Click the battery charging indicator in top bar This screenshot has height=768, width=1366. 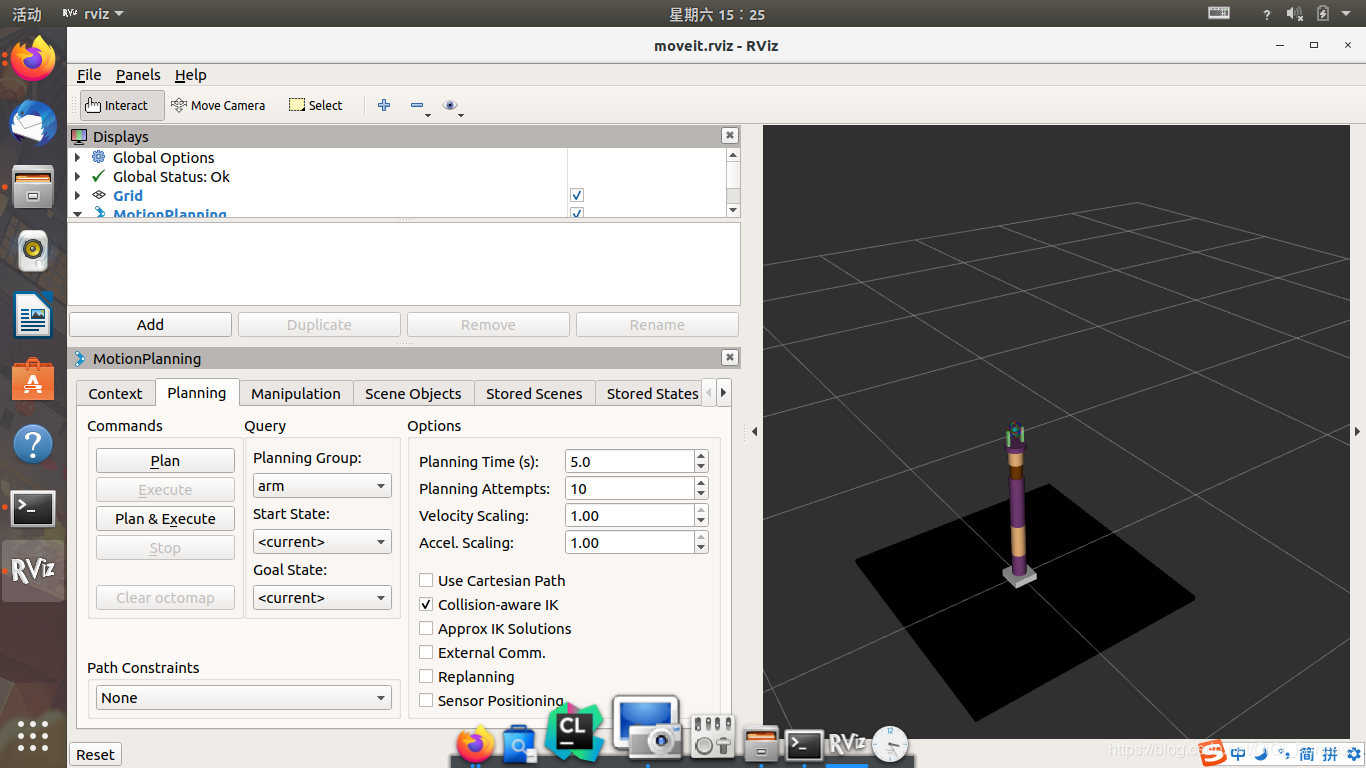[1323, 13]
